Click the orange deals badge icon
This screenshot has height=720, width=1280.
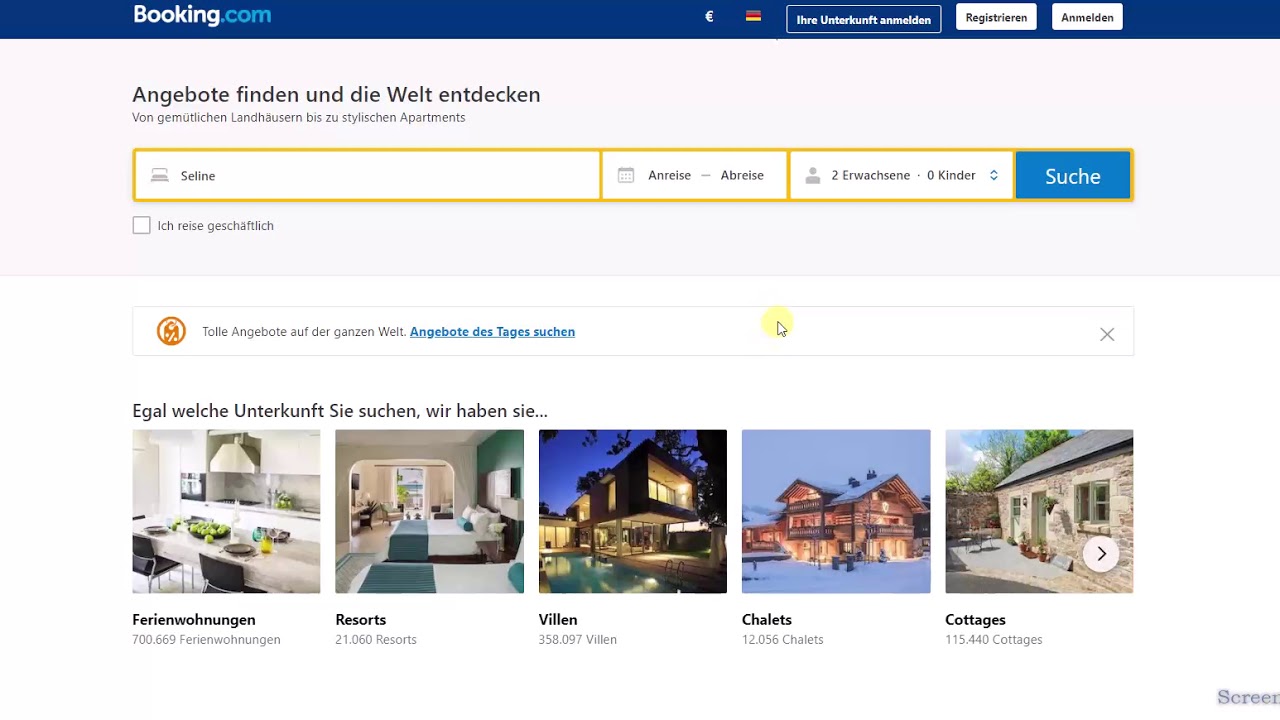click(x=171, y=331)
